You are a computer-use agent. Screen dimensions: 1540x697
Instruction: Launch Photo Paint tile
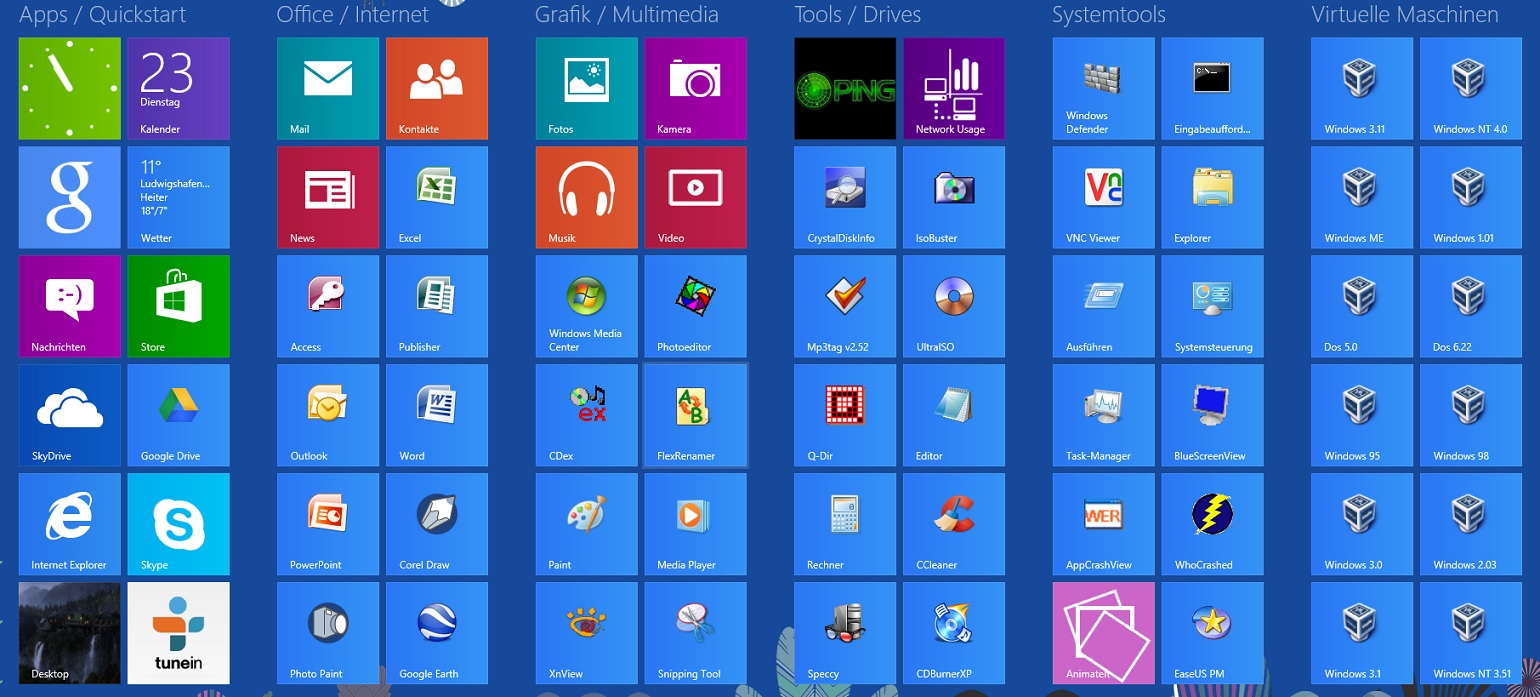(328, 633)
